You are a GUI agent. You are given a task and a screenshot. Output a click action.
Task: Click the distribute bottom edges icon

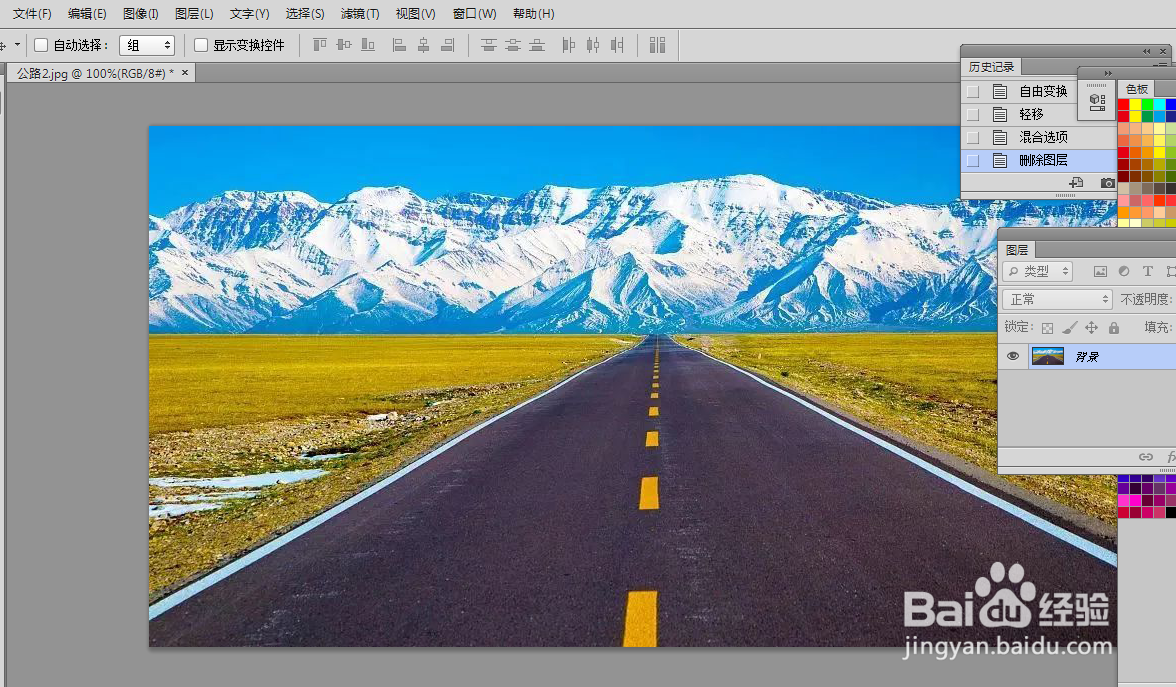click(x=537, y=45)
